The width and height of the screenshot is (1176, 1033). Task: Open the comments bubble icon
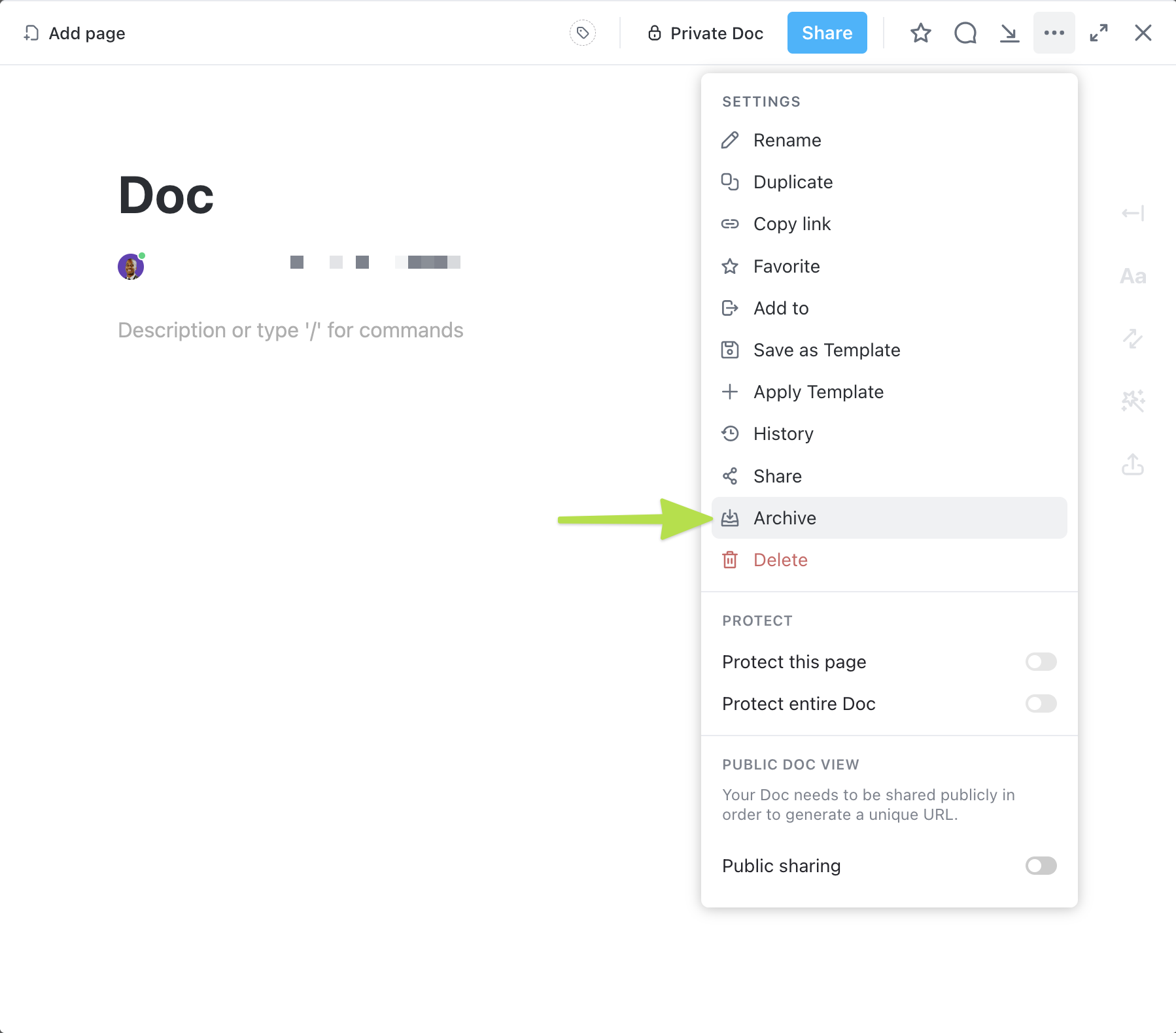(x=965, y=33)
